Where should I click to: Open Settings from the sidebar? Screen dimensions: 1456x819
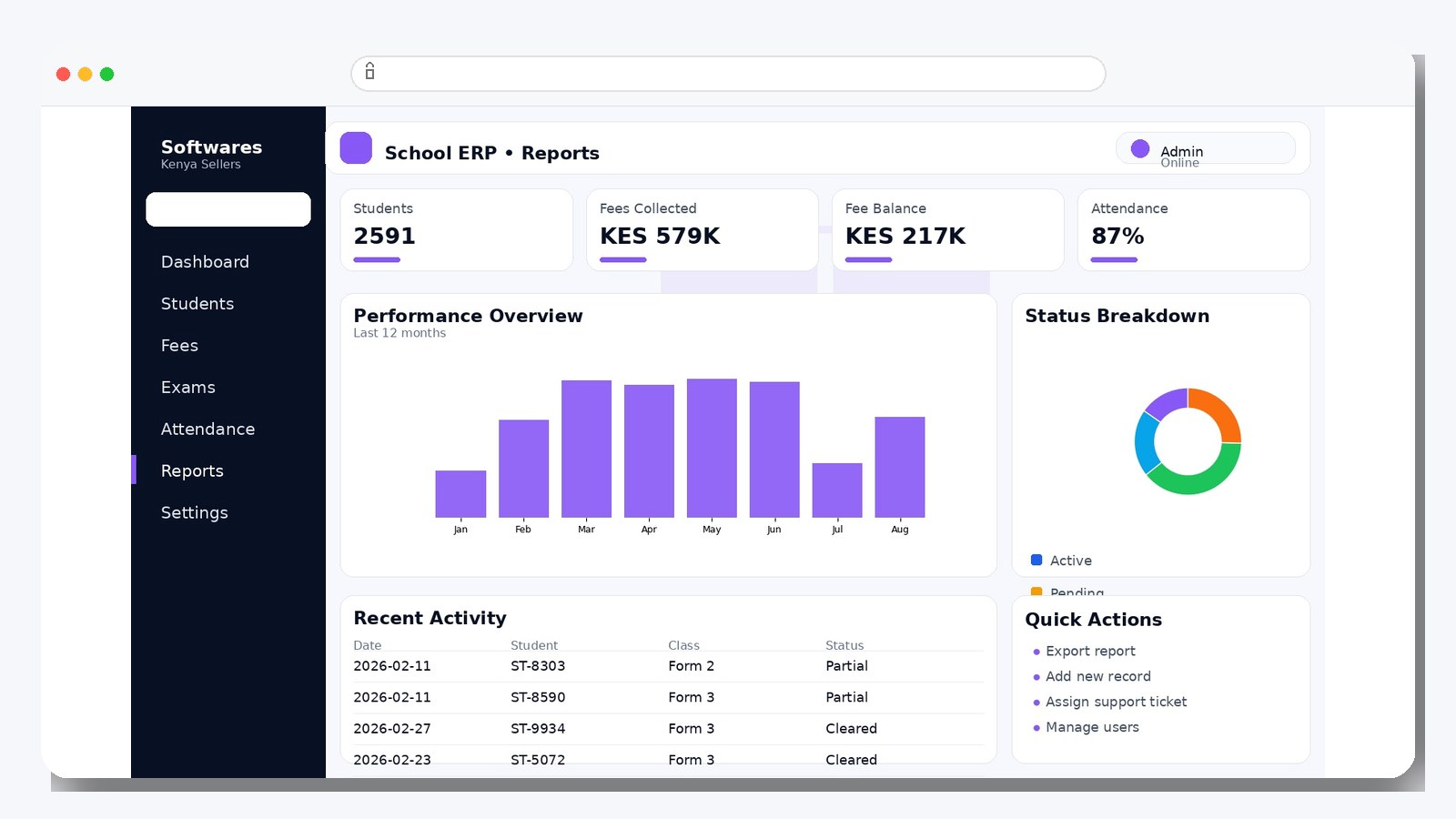click(x=195, y=513)
